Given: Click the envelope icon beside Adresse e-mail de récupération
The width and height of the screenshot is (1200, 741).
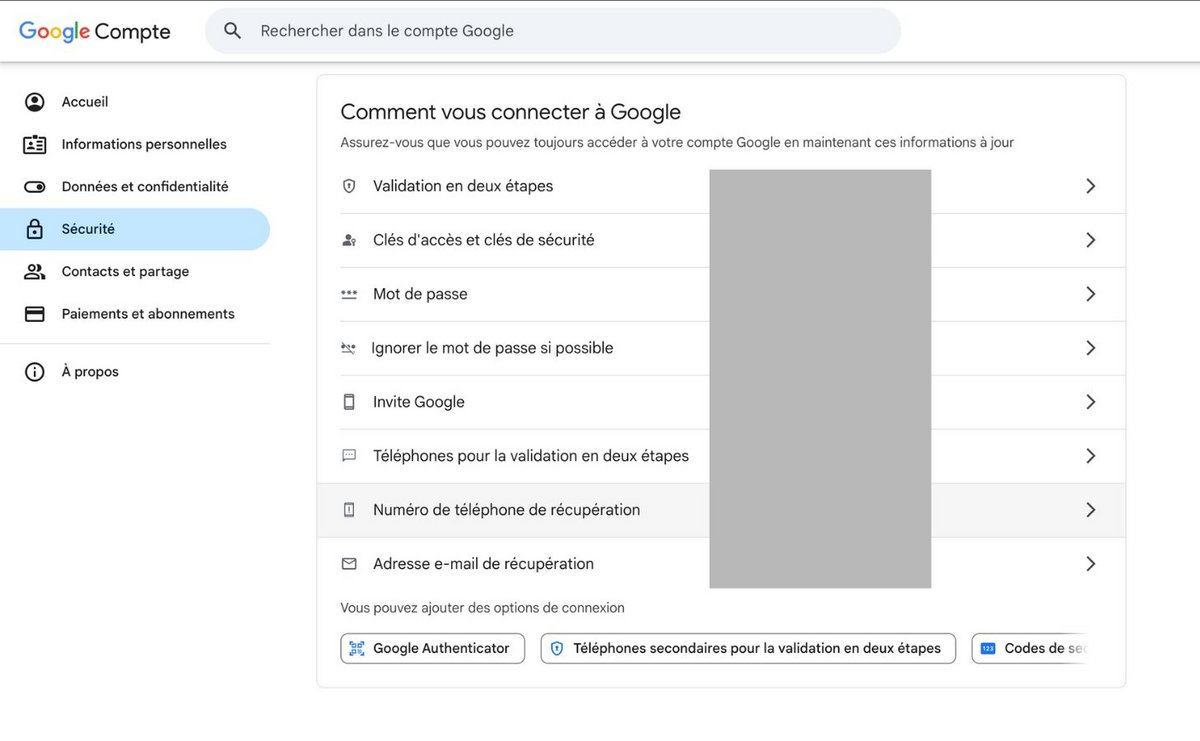Looking at the screenshot, I should (x=349, y=564).
